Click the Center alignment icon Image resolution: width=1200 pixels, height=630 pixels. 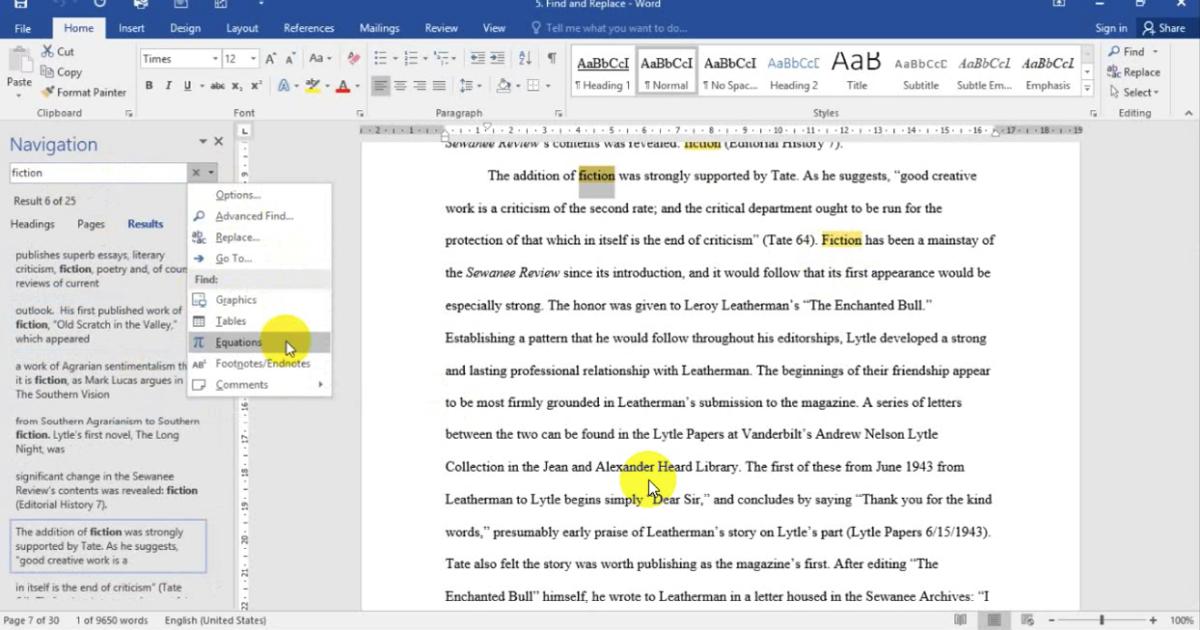pyautogui.click(x=400, y=86)
